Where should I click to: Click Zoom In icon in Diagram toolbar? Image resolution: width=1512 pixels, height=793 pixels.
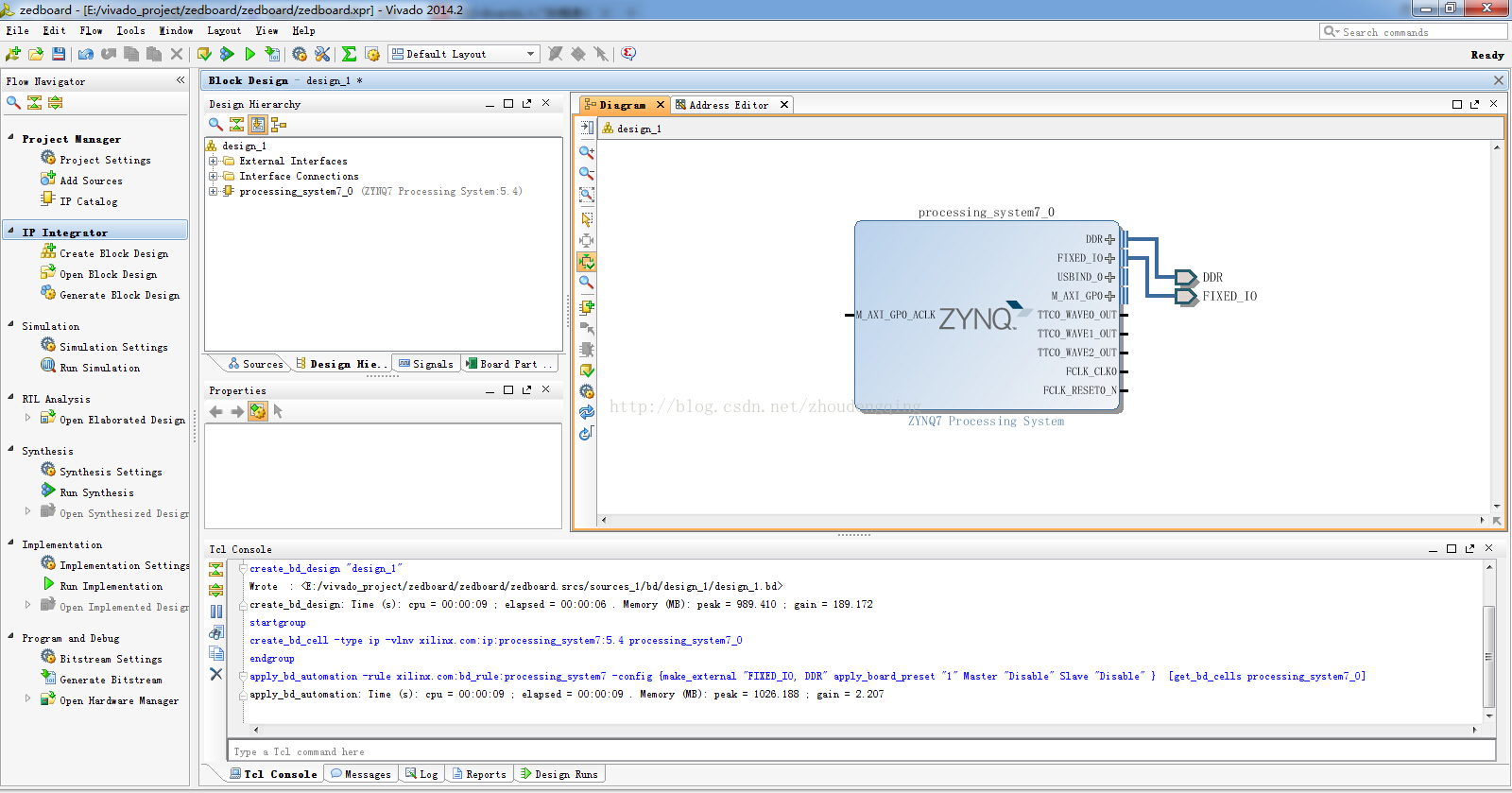coord(587,152)
